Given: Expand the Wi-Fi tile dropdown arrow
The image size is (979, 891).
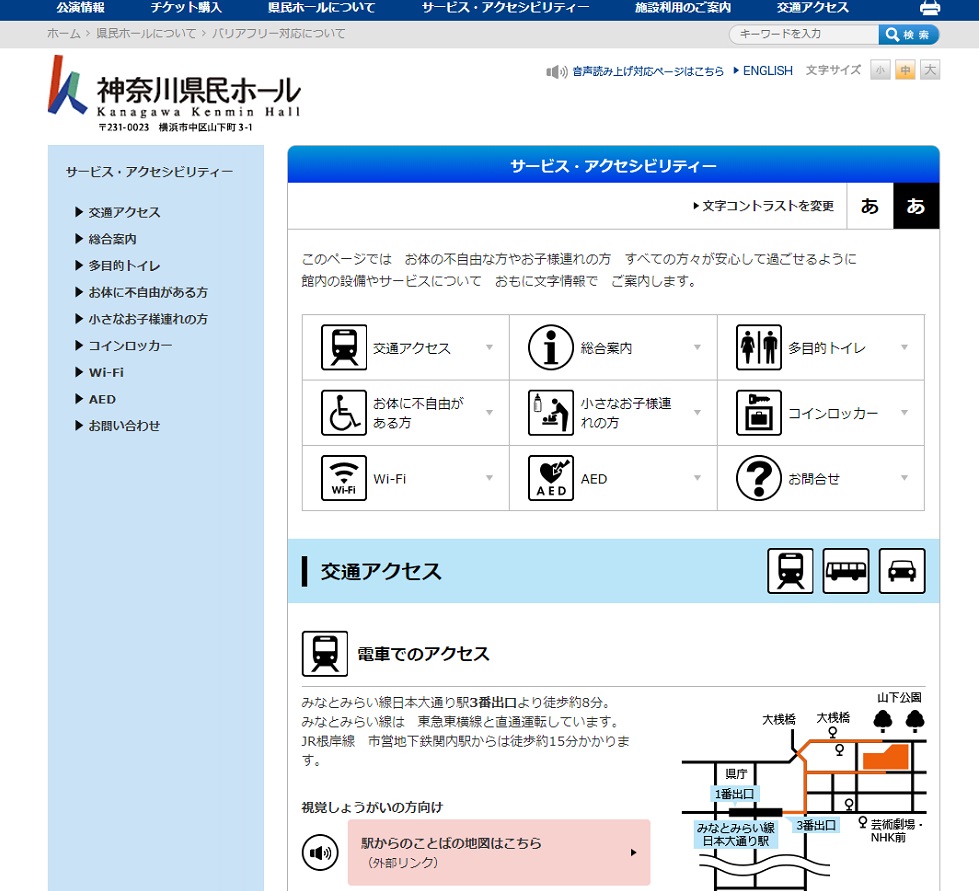Looking at the screenshot, I should [x=489, y=478].
